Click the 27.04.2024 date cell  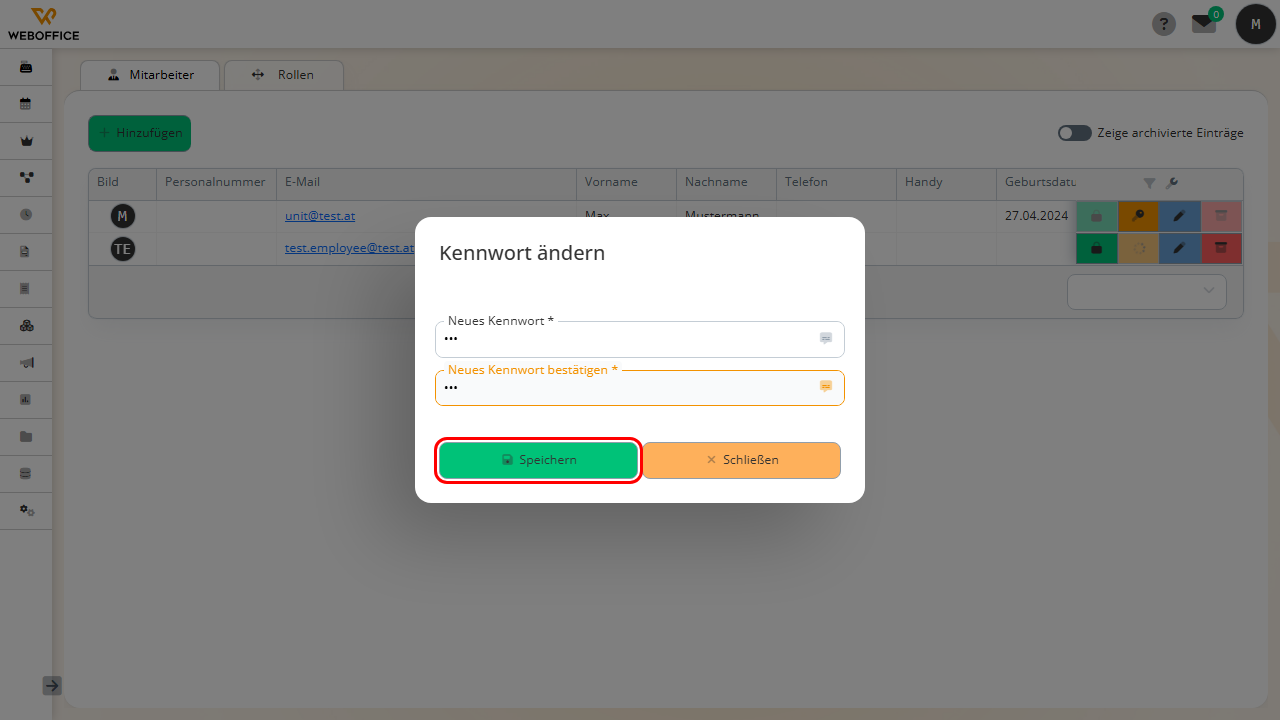pos(1037,216)
